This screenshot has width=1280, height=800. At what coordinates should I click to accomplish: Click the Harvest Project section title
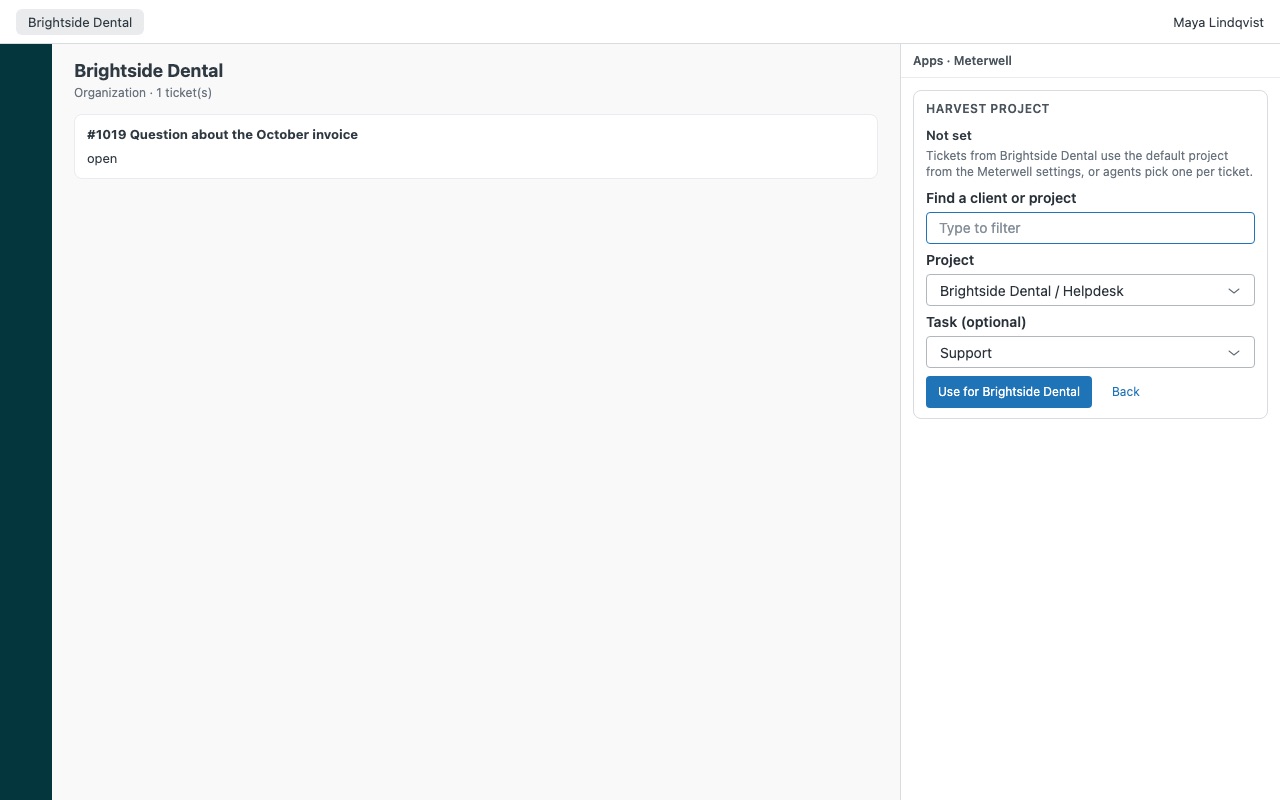pyautogui.click(x=988, y=109)
